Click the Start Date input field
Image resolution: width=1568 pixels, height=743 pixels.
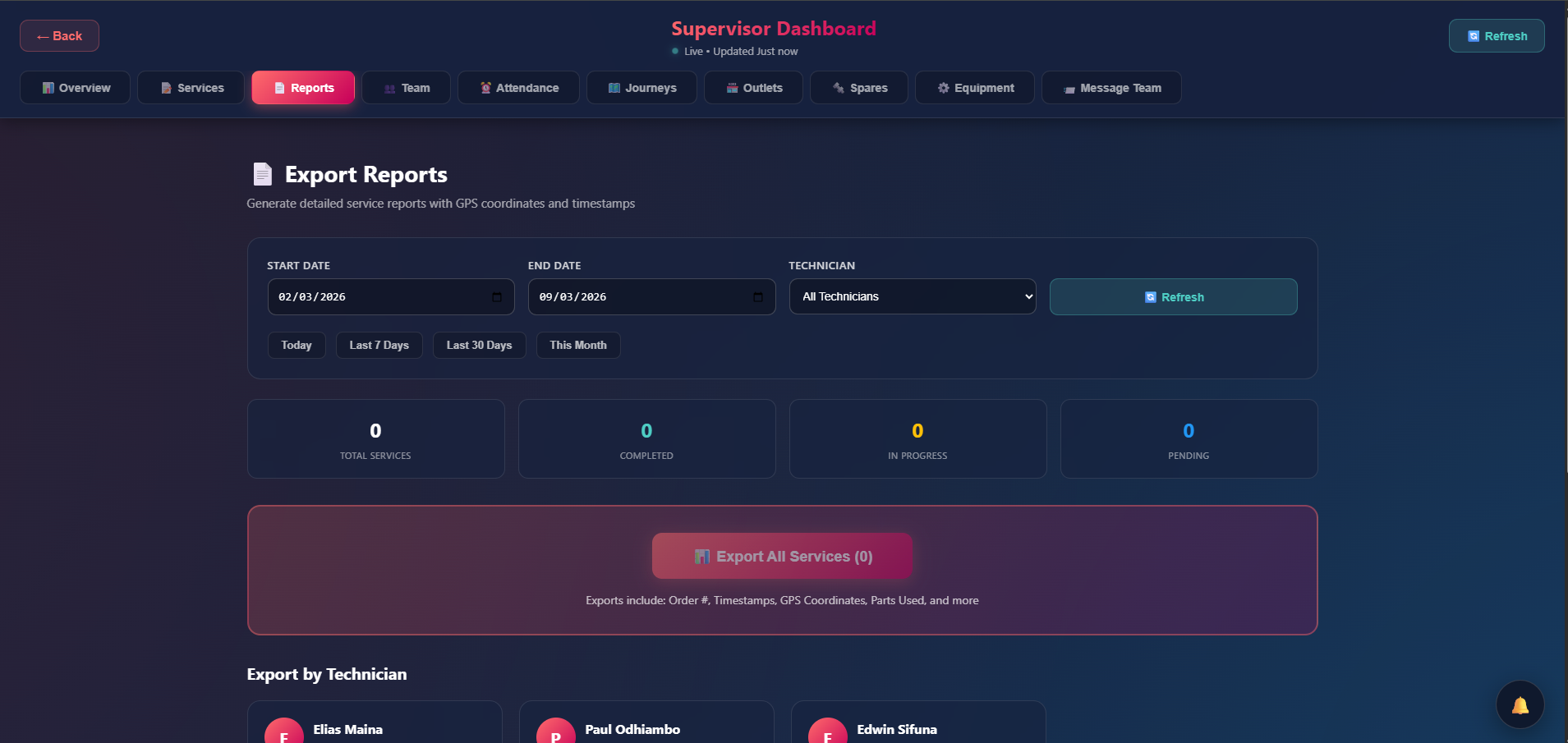click(x=378, y=297)
